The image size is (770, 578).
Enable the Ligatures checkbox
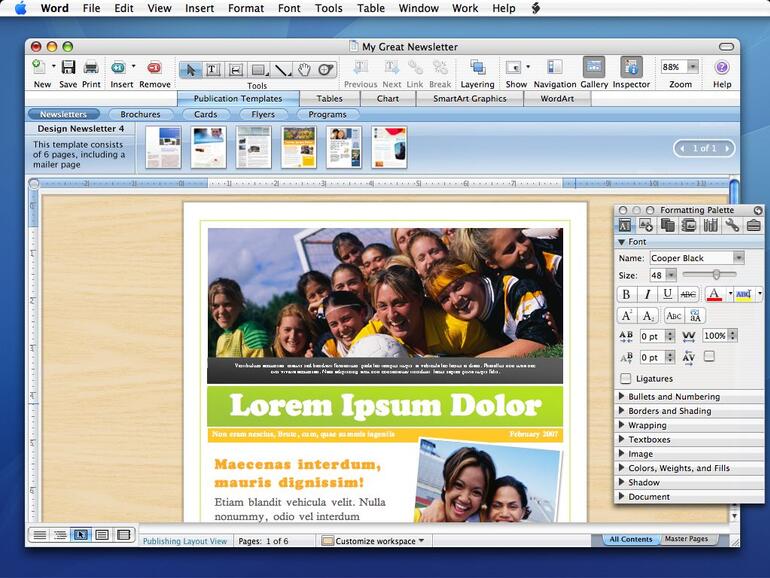[x=626, y=379]
